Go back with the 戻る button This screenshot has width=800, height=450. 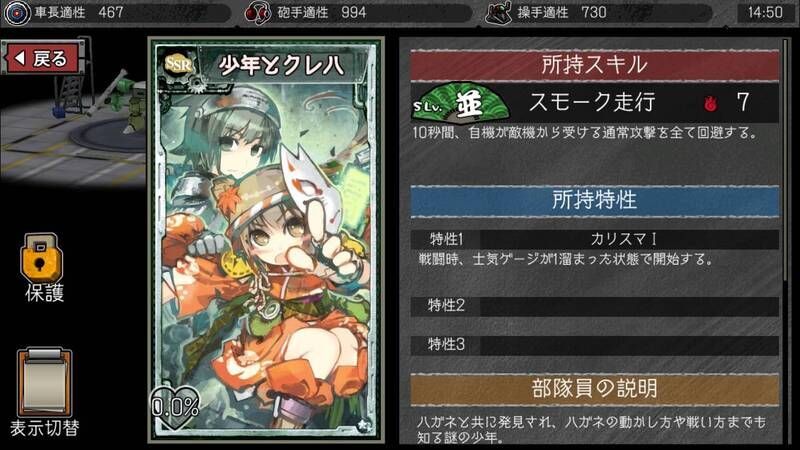43,58
